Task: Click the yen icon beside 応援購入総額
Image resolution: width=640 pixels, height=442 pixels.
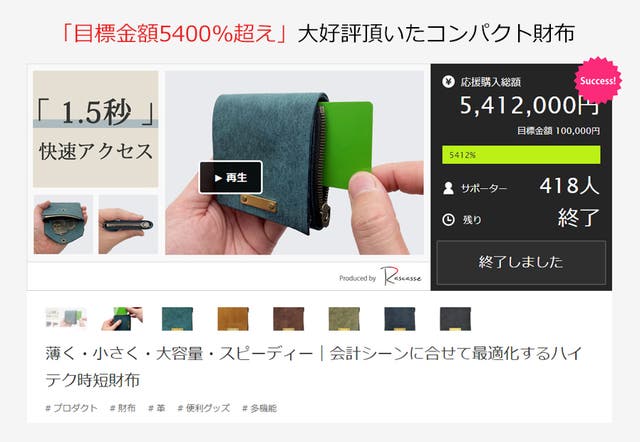Action: click(x=448, y=82)
